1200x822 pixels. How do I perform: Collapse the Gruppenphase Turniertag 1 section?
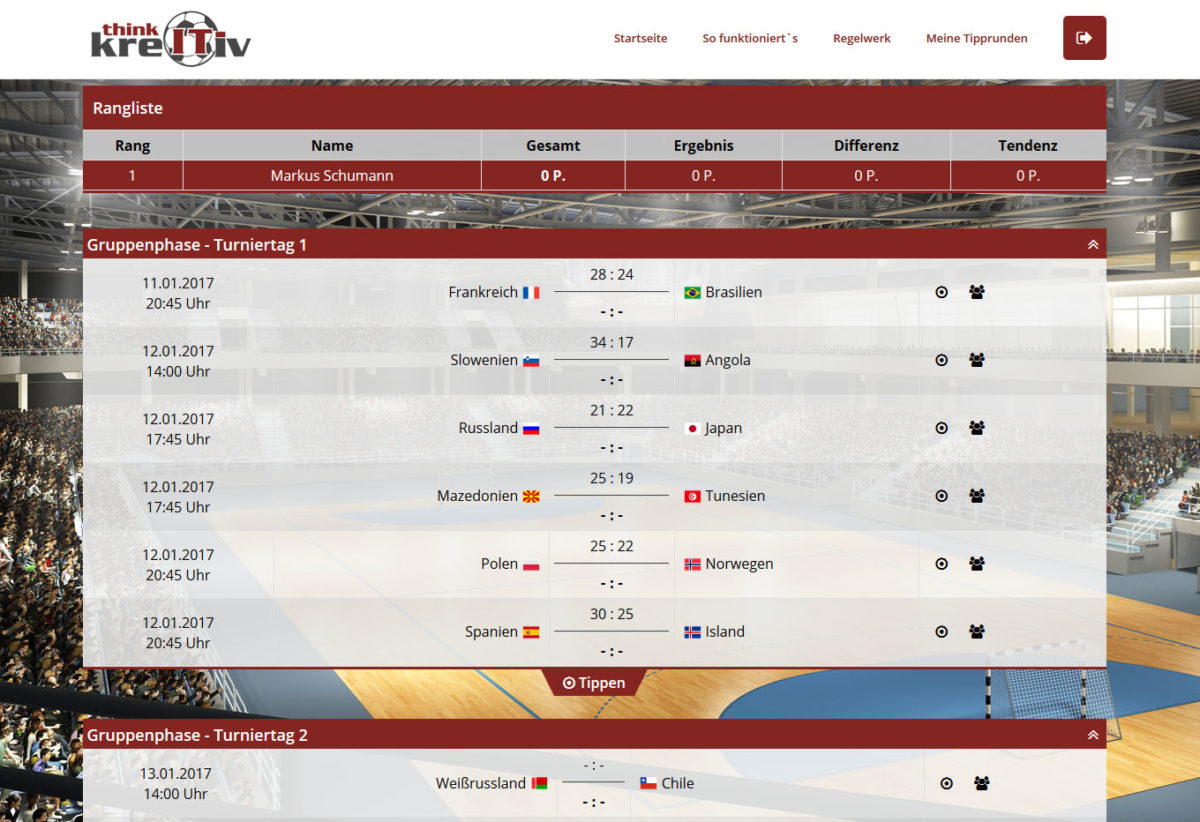(x=1093, y=245)
